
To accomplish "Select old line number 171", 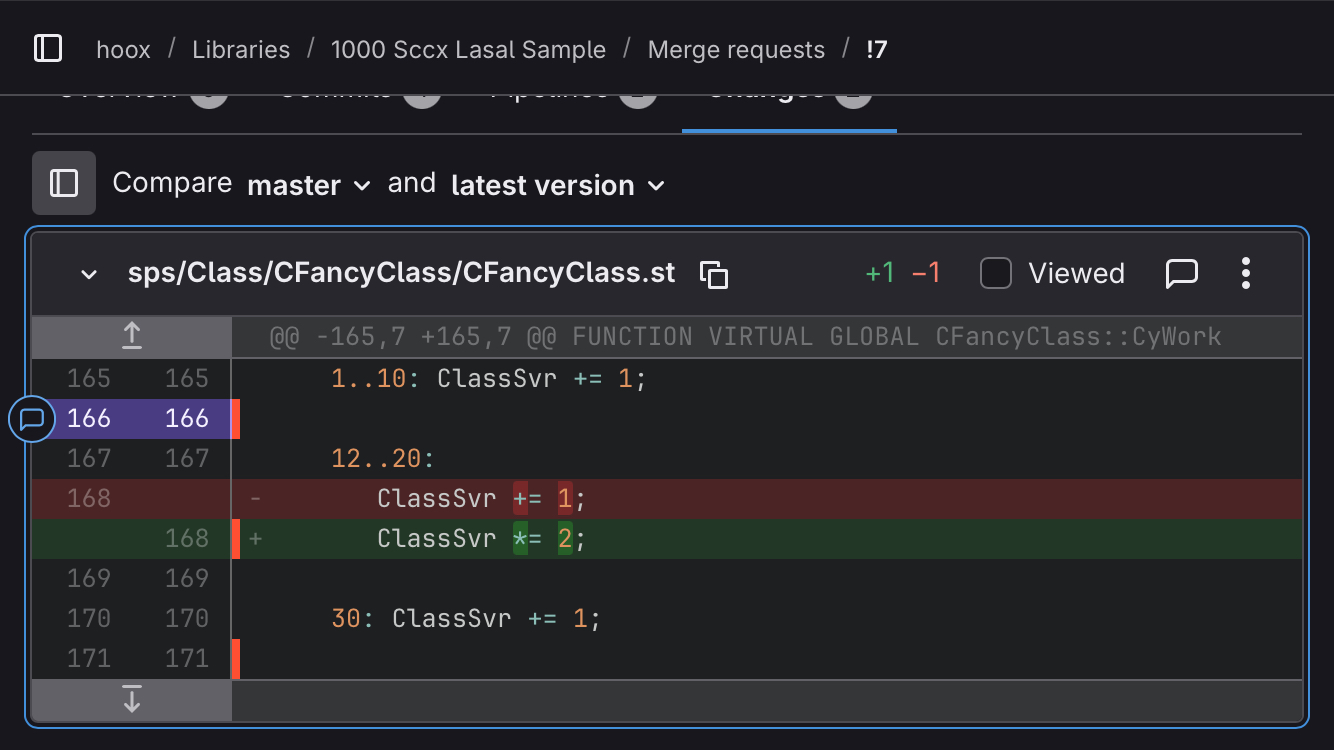I will click(x=89, y=658).
